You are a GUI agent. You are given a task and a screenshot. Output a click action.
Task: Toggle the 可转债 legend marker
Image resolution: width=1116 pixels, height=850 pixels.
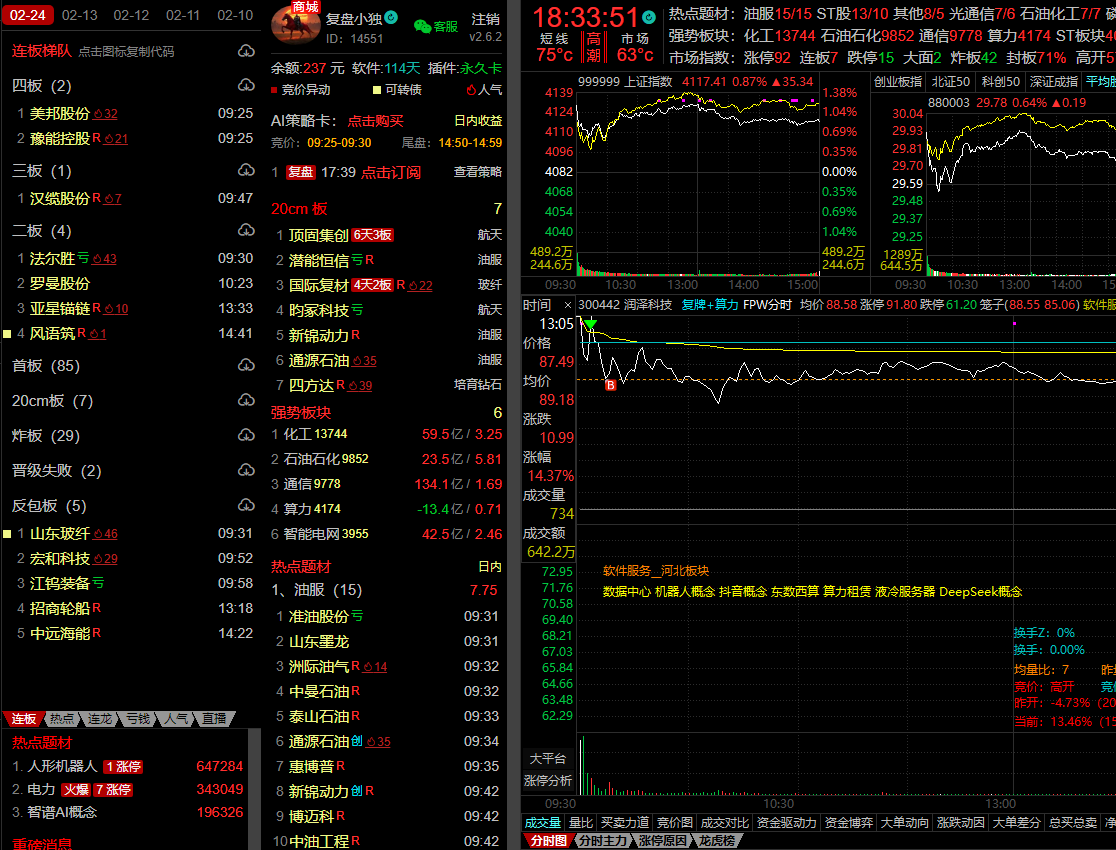tap(375, 90)
